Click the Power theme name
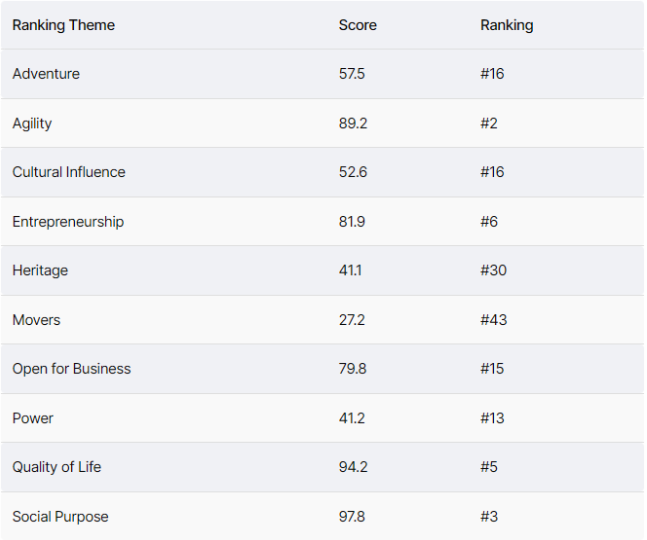 pos(33,418)
